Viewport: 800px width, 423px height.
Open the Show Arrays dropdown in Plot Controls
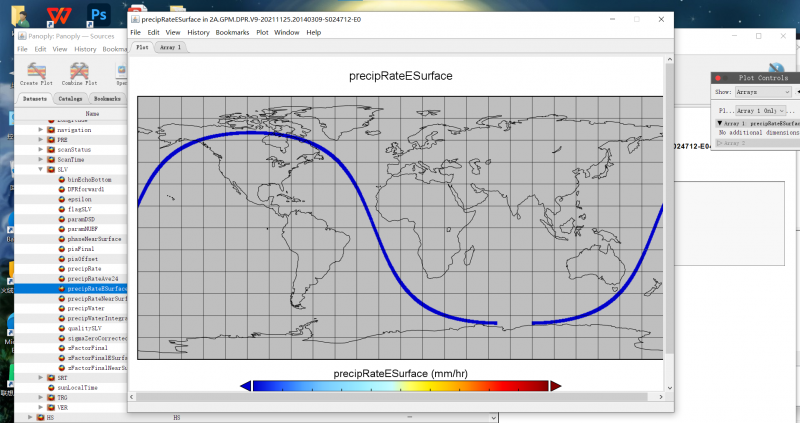(755, 92)
